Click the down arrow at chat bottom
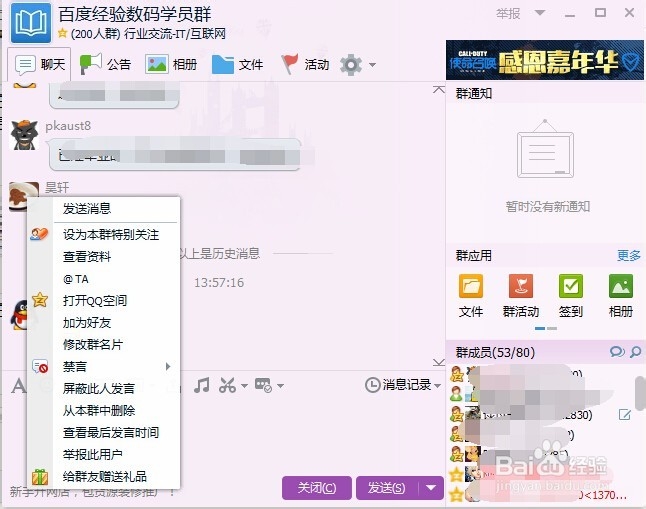This screenshot has height=509, width=646. [439, 362]
